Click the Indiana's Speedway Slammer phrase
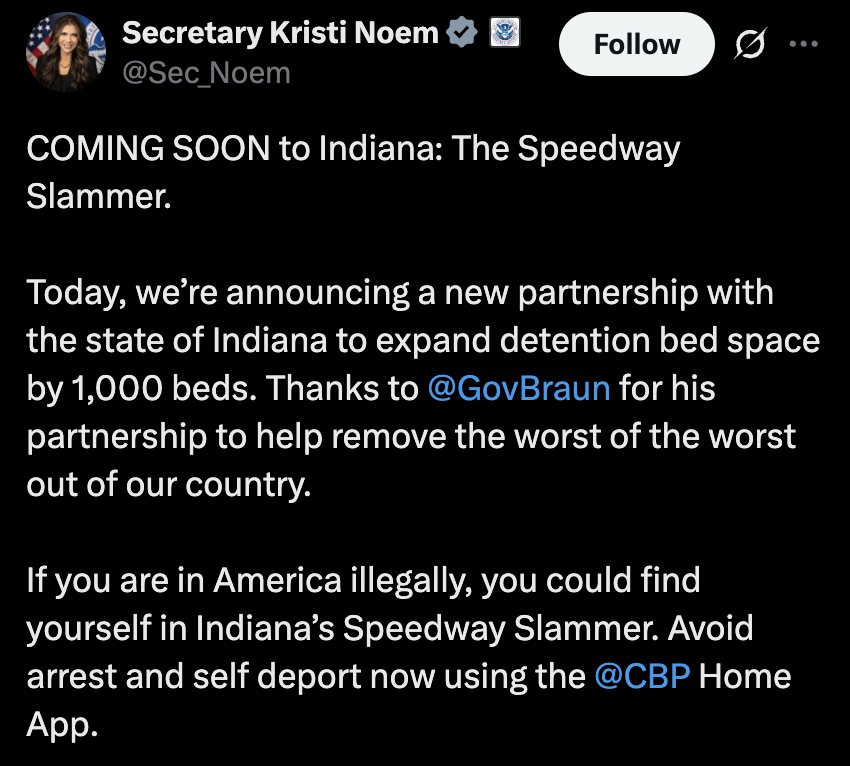850x766 pixels. [x=427, y=628]
